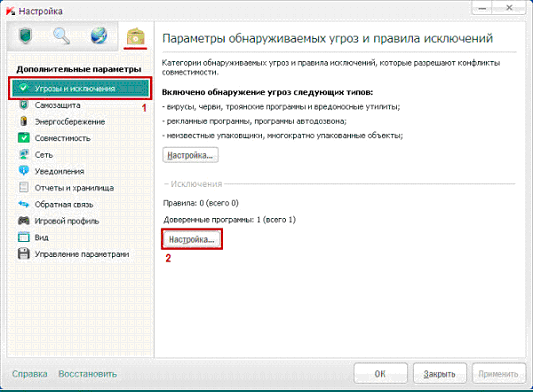The height and width of the screenshot is (392, 533).
Task: Click the Kaspersky logo in title bar
Action: (x=10, y=11)
